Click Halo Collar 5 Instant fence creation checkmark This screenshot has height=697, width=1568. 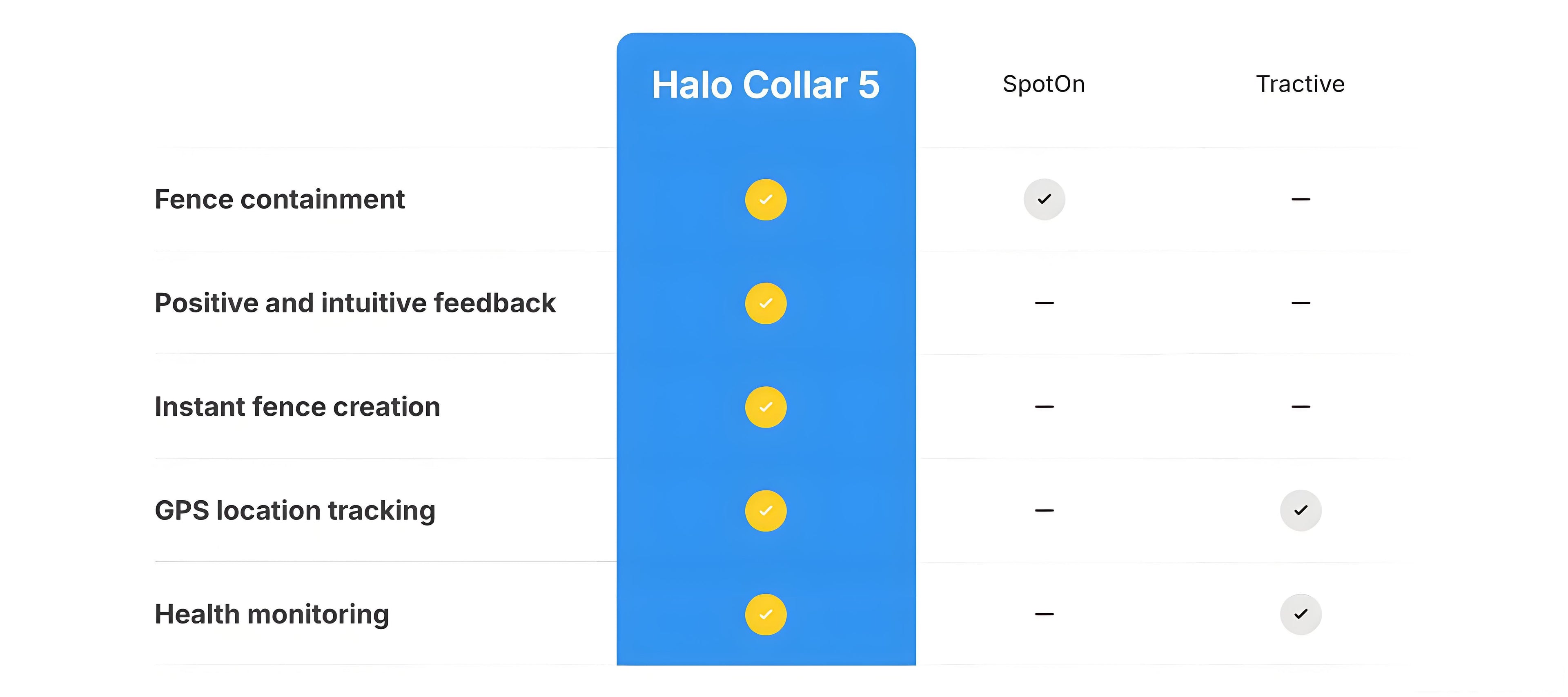(x=765, y=407)
